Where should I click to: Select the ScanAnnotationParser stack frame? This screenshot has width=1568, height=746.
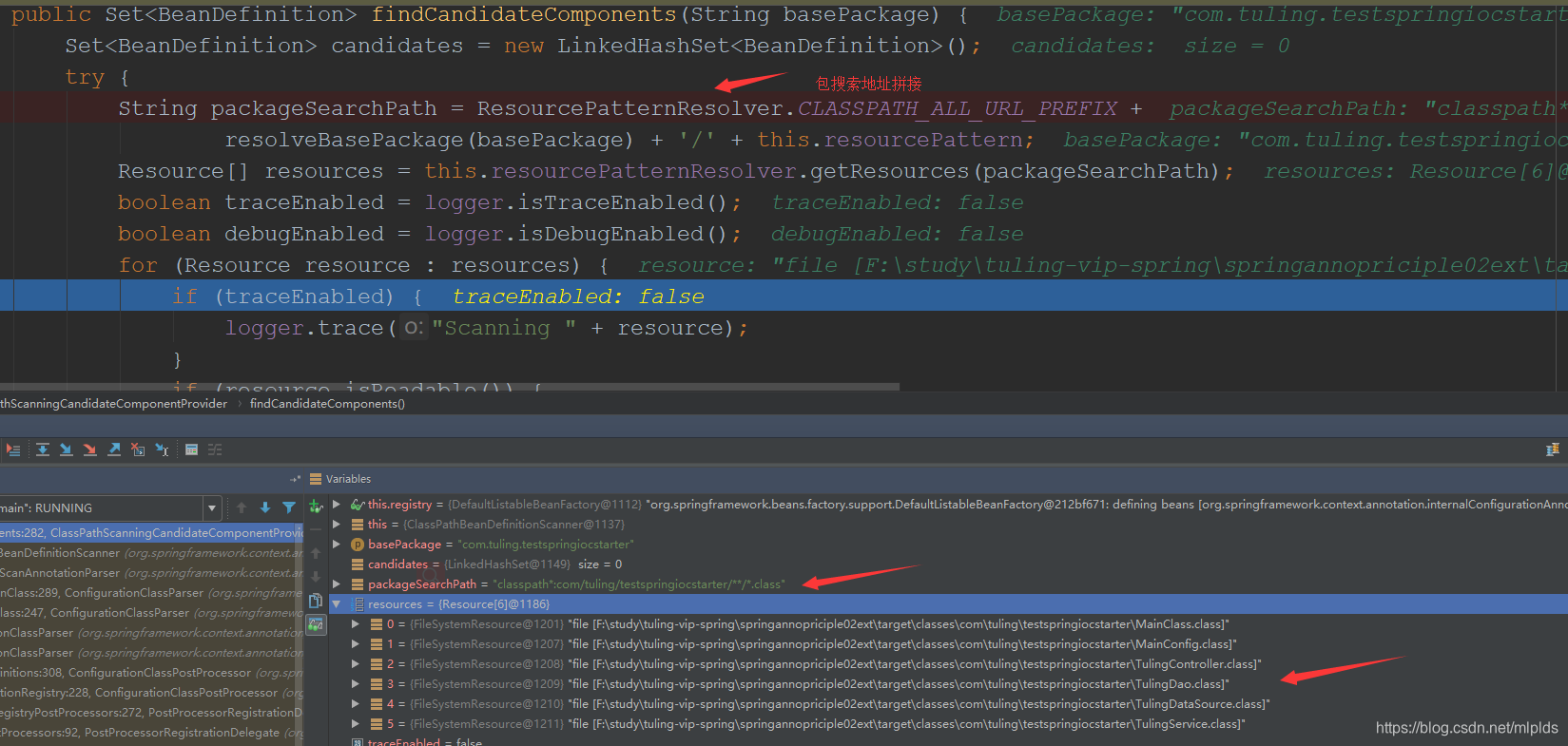pos(151,573)
